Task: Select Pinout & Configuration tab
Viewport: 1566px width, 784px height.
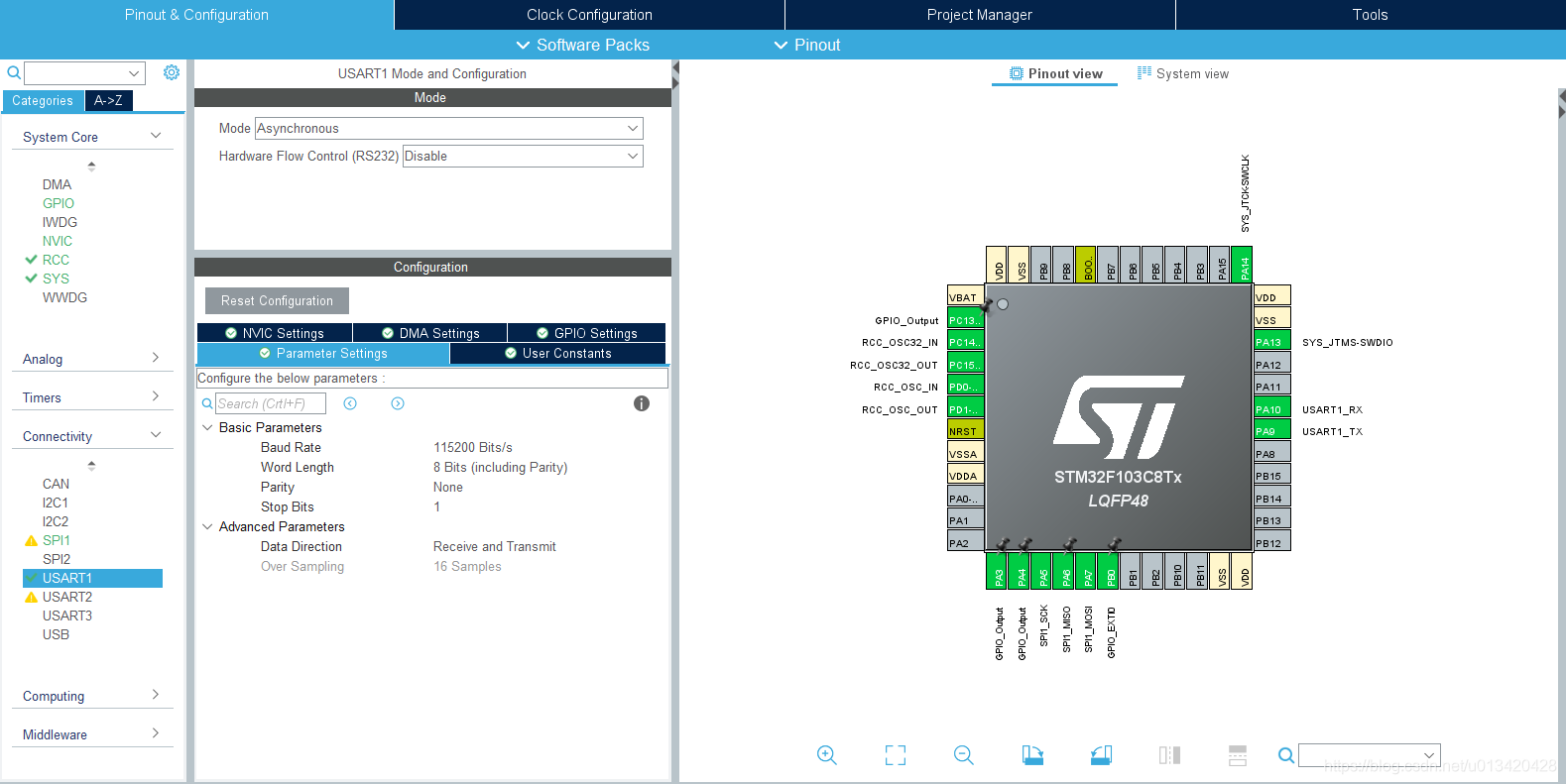Action: click(196, 15)
